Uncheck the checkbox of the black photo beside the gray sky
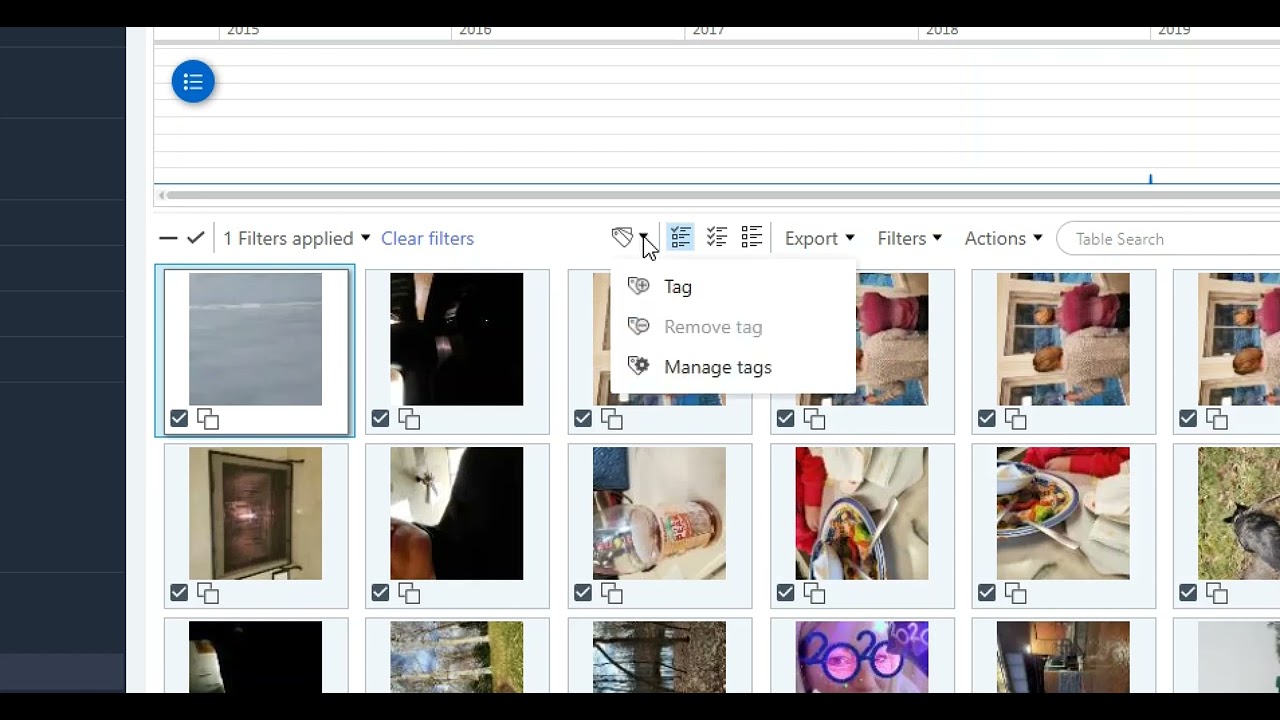Image resolution: width=1280 pixels, height=720 pixels. (380, 419)
